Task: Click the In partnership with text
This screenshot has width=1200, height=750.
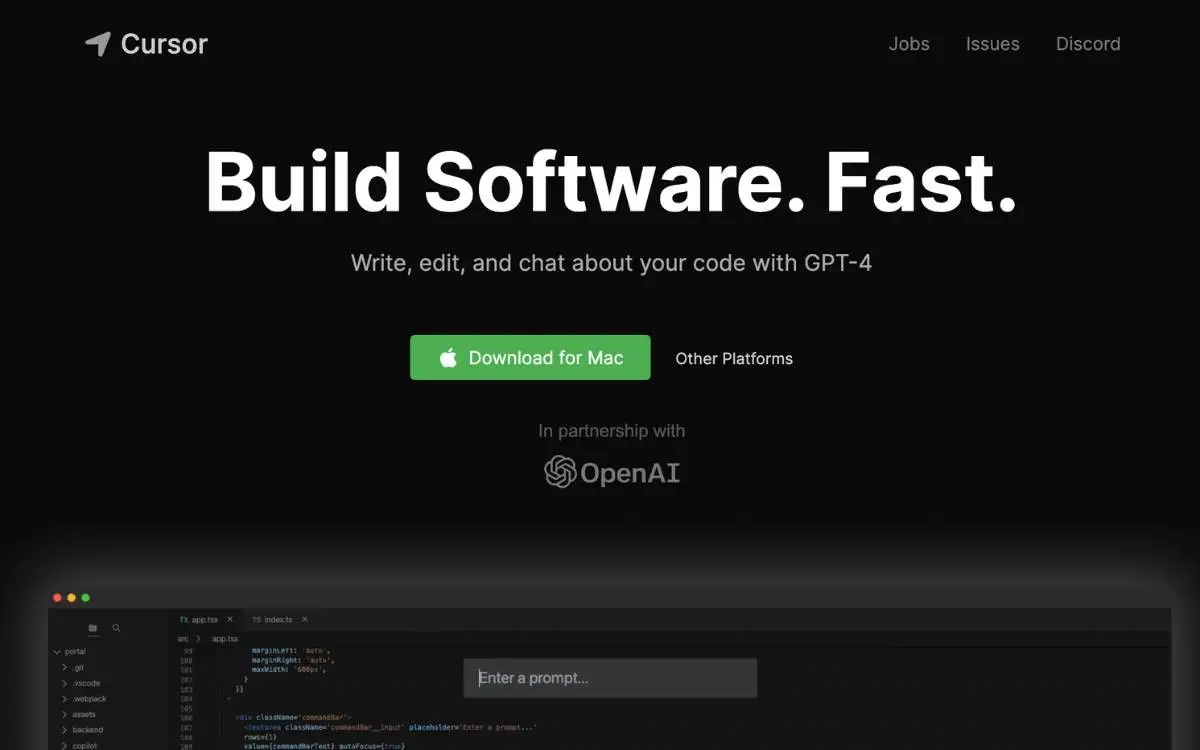Action: (611, 431)
